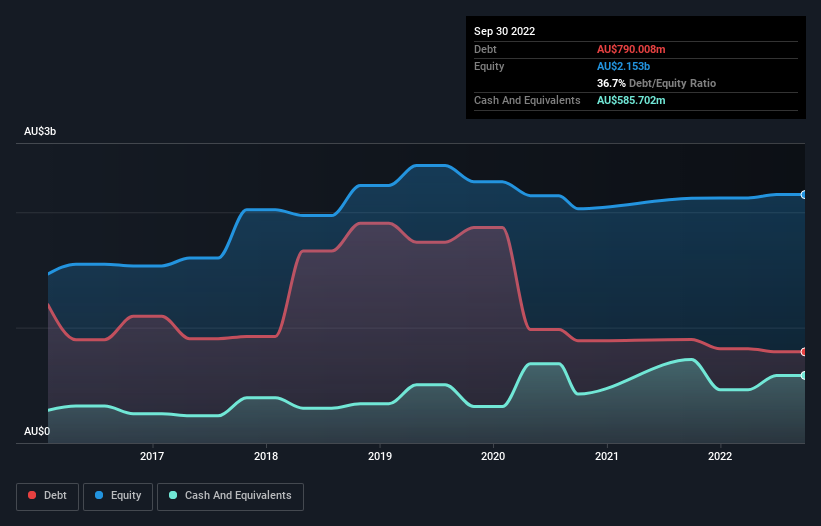Click the 2018 x-axis label
The width and height of the screenshot is (821, 526).
pyautogui.click(x=266, y=456)
